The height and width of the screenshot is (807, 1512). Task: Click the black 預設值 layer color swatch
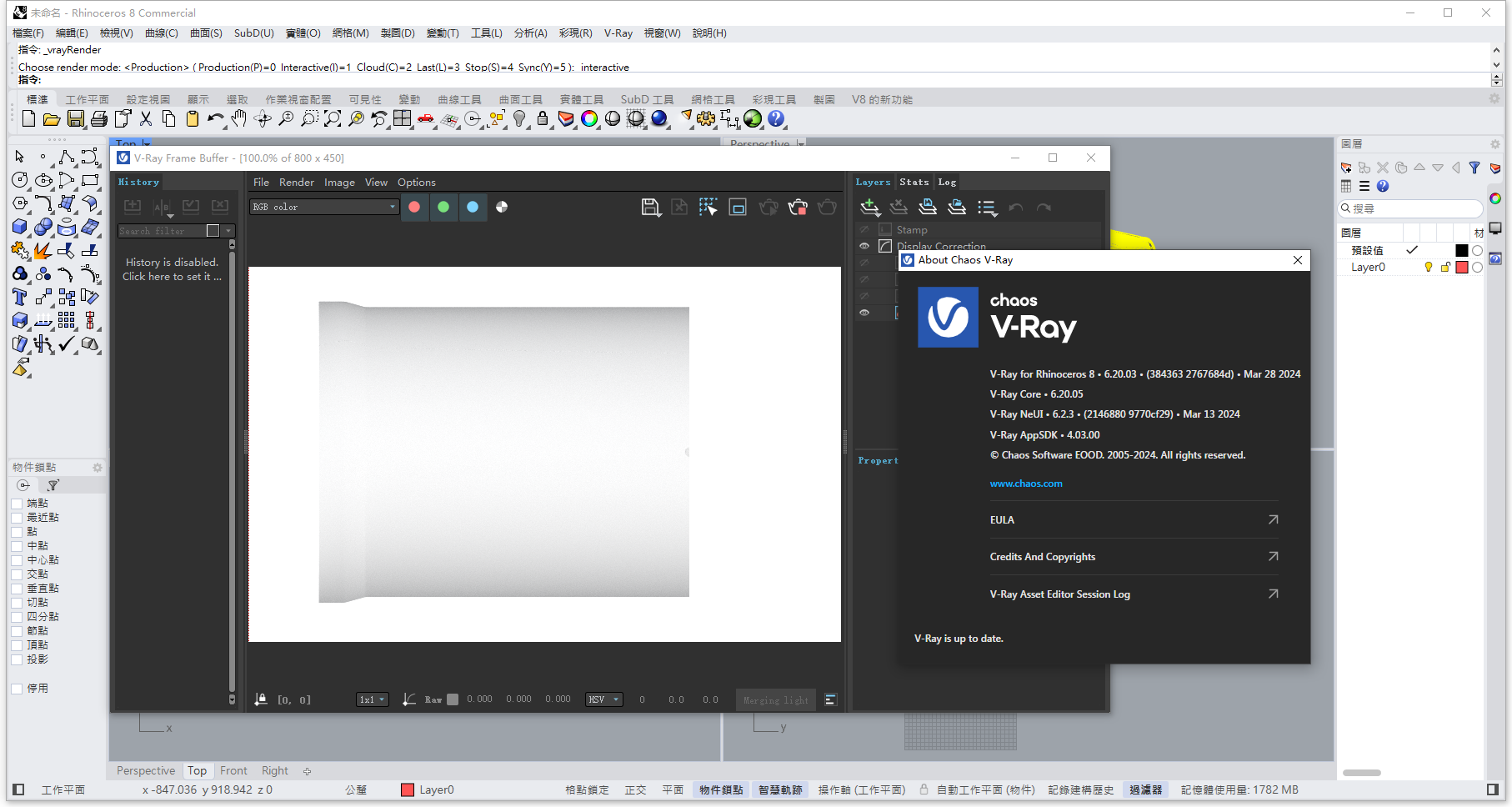1461,250
